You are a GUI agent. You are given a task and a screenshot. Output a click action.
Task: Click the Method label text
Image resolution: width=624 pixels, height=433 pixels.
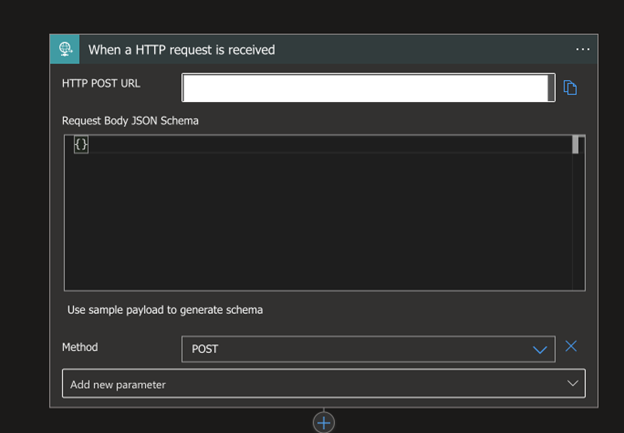(80, 348)
